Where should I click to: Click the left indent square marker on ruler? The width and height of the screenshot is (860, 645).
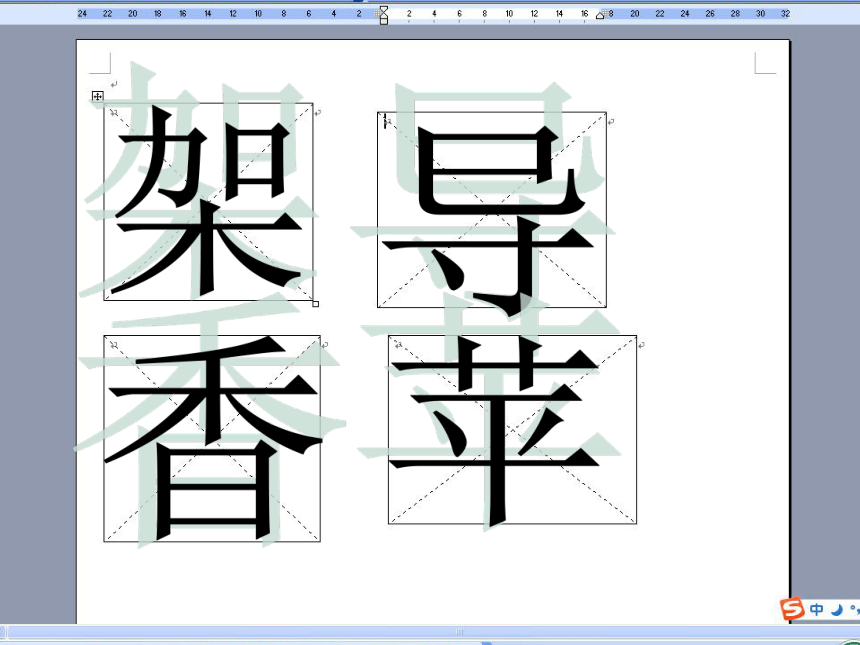384,21
